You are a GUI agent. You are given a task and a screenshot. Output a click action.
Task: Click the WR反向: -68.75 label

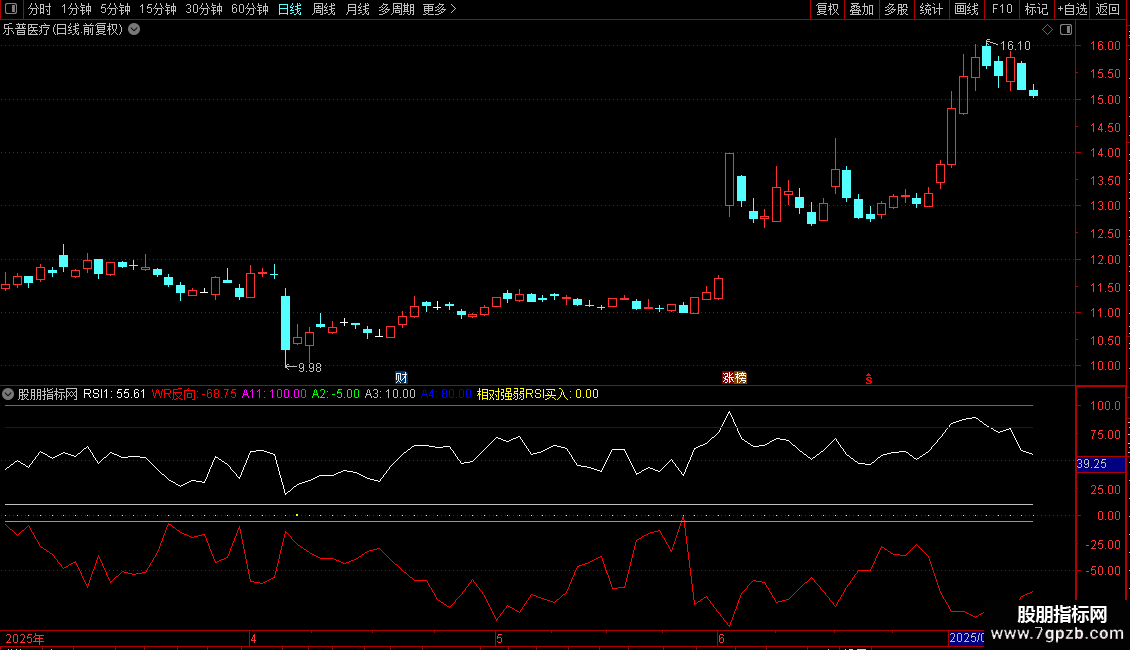pyautogui.click(x=194, y=394)
